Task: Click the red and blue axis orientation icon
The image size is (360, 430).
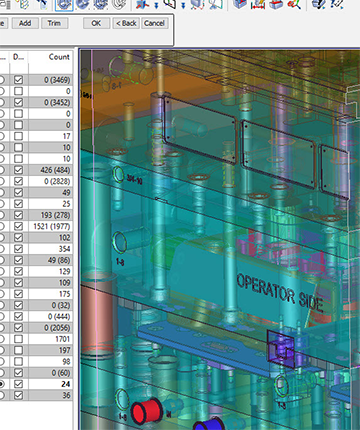Action: 142,4
